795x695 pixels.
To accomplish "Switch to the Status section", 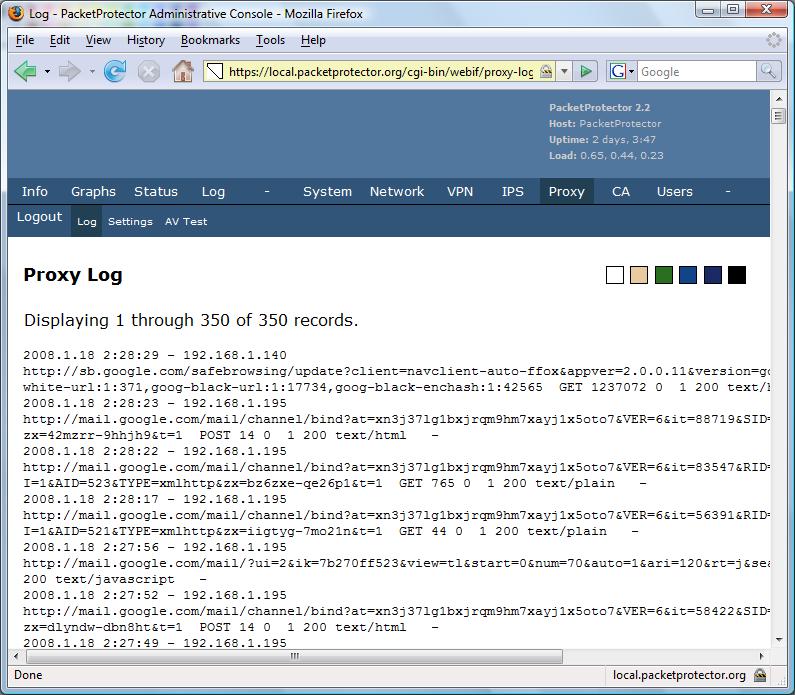I will (x=156, y=192).
